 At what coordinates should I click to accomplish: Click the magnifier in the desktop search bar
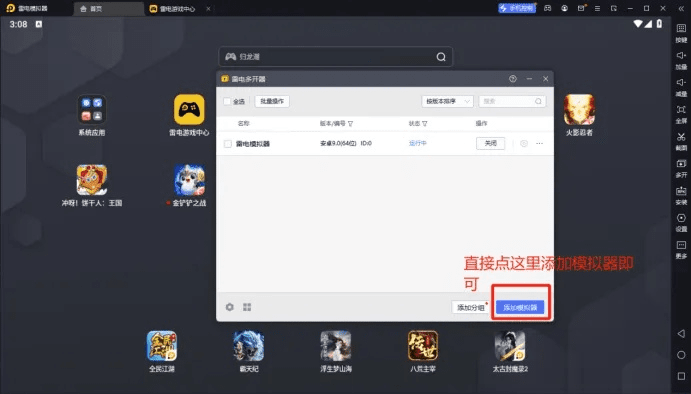[x=441, y=57]
